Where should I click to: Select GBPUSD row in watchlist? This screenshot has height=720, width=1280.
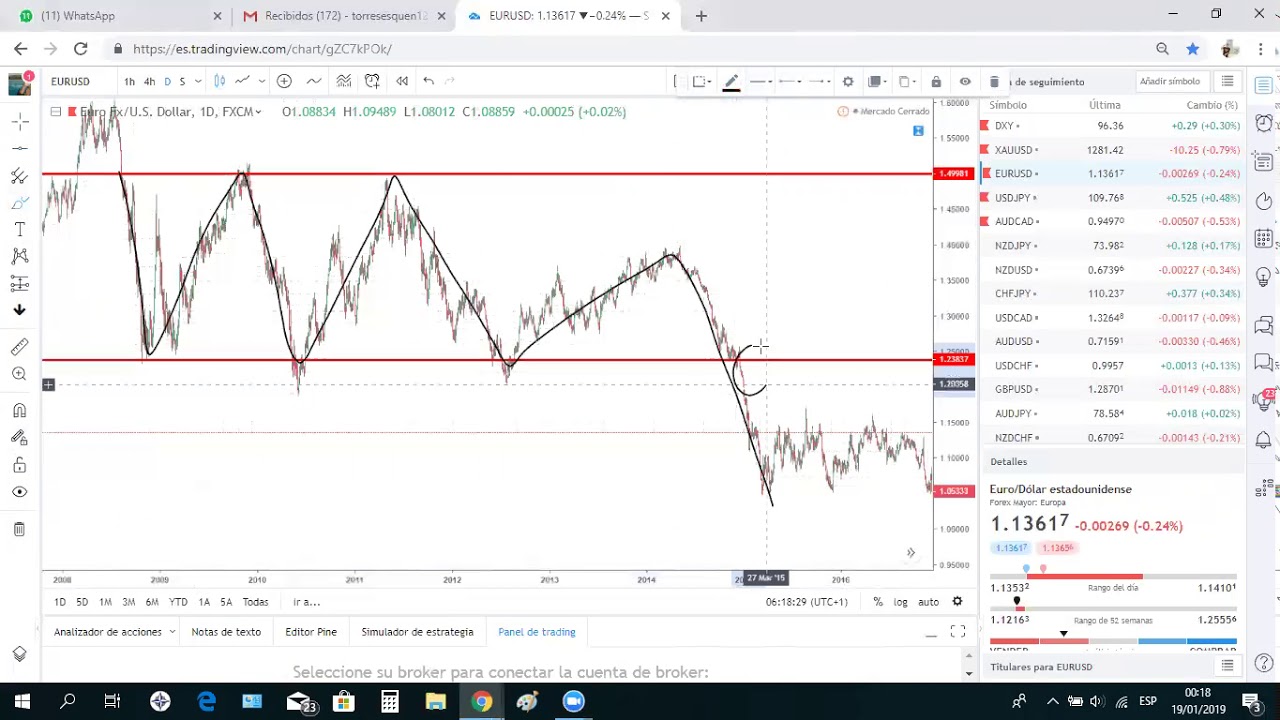pos(1111,390)
